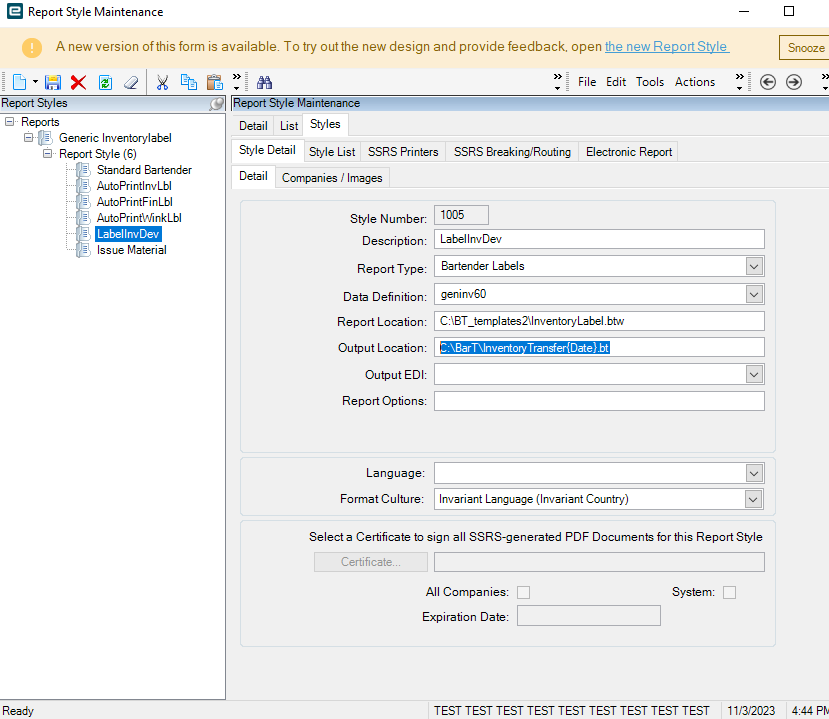This screenshot has width=829, height=719.
Task: Open the new Report Style link
Action: [666, 47]
